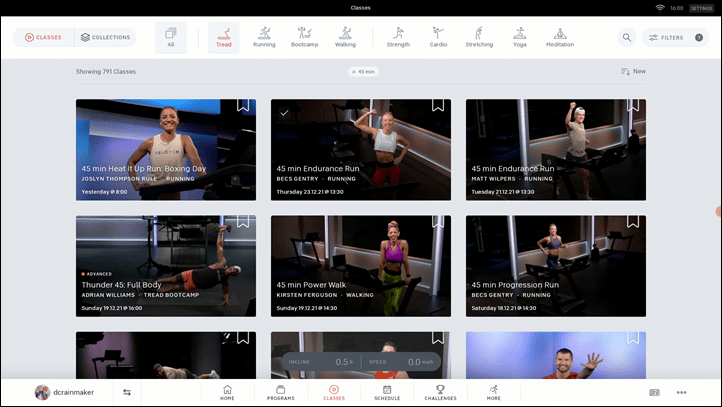The width and height of the screenshot is (722, 407).
Task: Go to the Programs tab
Action: [x=280, y=393]
